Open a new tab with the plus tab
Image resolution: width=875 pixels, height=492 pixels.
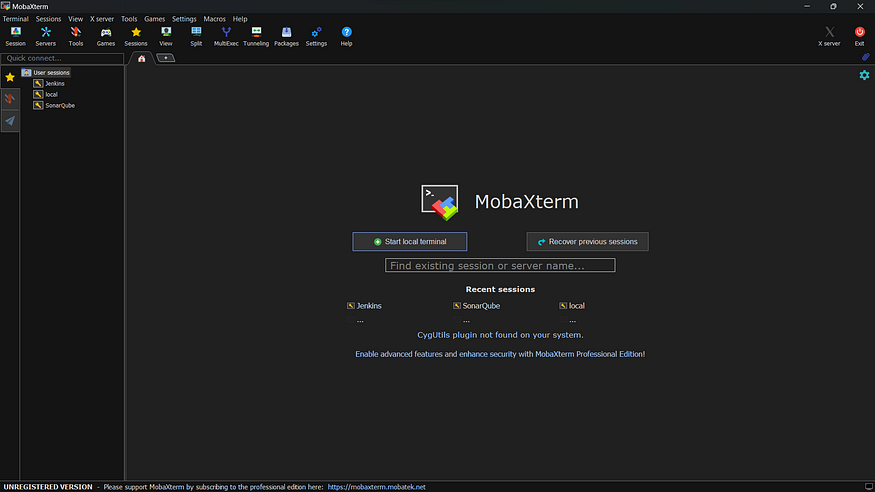coord(166,58)
